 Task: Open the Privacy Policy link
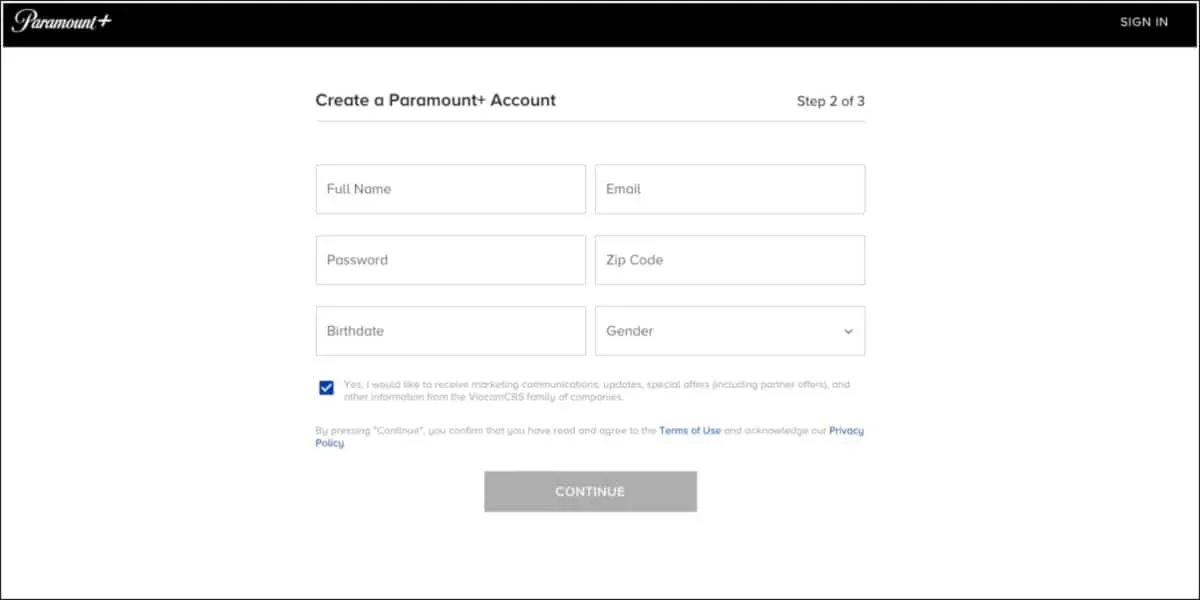pos(845,431)
